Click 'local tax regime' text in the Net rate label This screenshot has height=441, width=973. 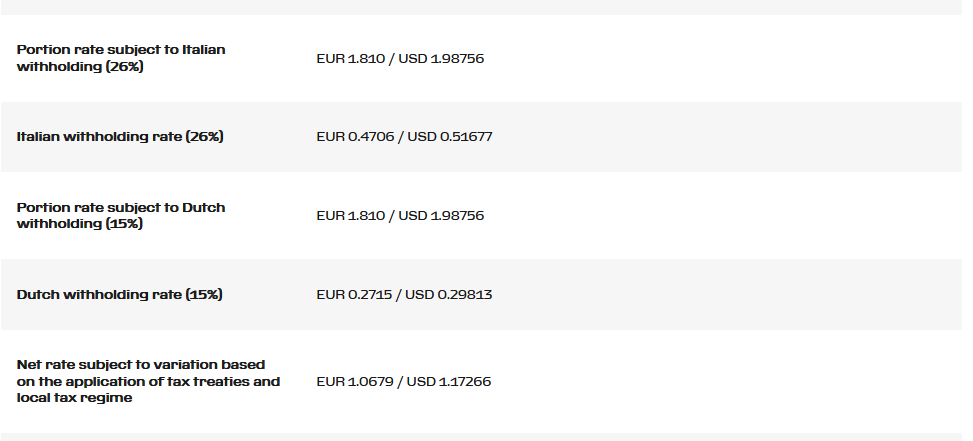pos(74,398)
